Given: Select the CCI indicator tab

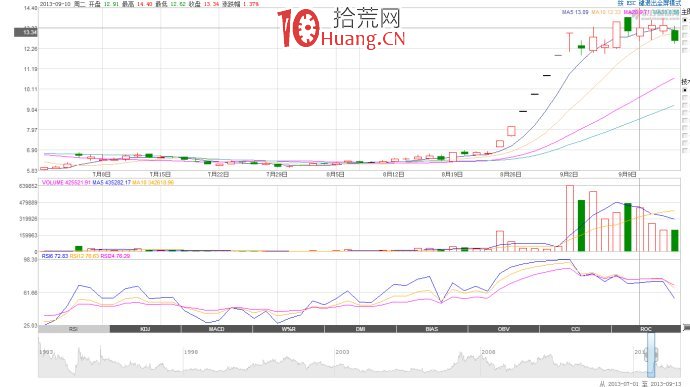Looking at the screenshot, I should pyautogui.click(x=575, y=329).
